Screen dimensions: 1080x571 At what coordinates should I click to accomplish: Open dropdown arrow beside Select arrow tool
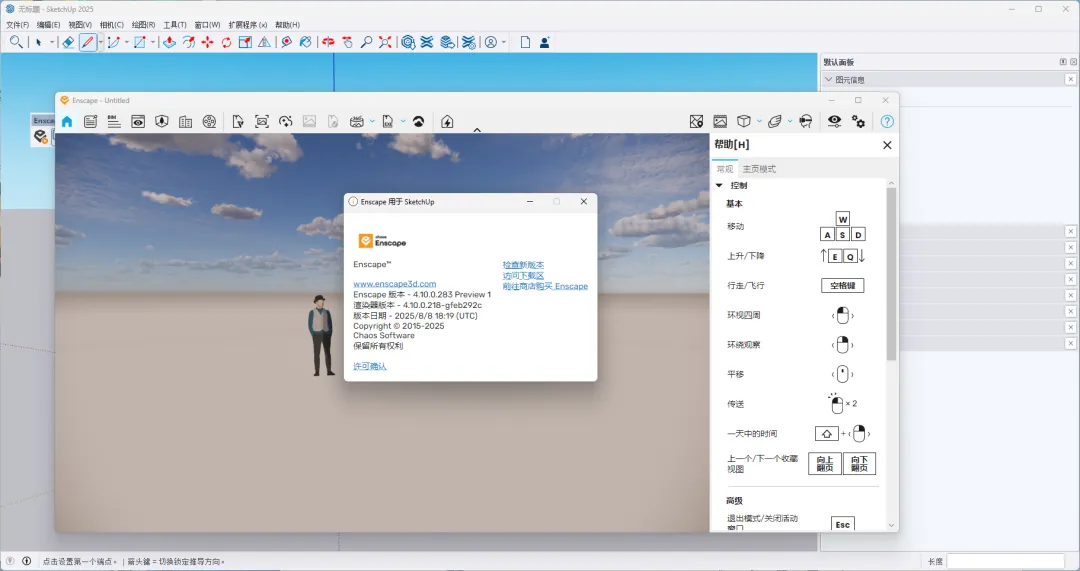pyautogui.click(x=52, y=42)
